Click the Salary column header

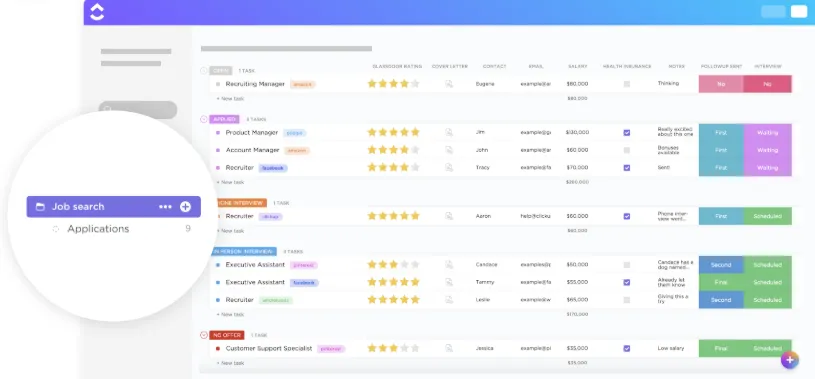pos(577,67)
